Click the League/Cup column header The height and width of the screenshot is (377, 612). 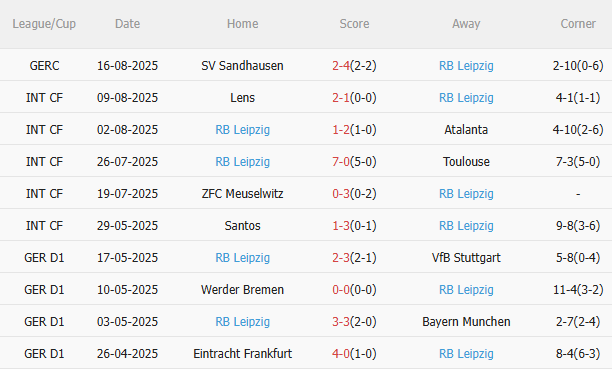coord(44,24)
